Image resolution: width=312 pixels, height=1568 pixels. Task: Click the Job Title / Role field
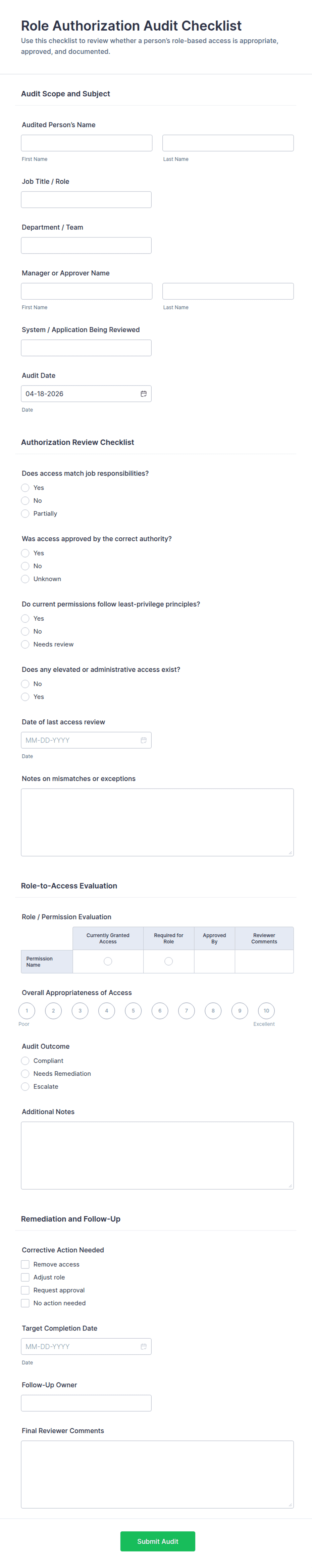(86, 199)
